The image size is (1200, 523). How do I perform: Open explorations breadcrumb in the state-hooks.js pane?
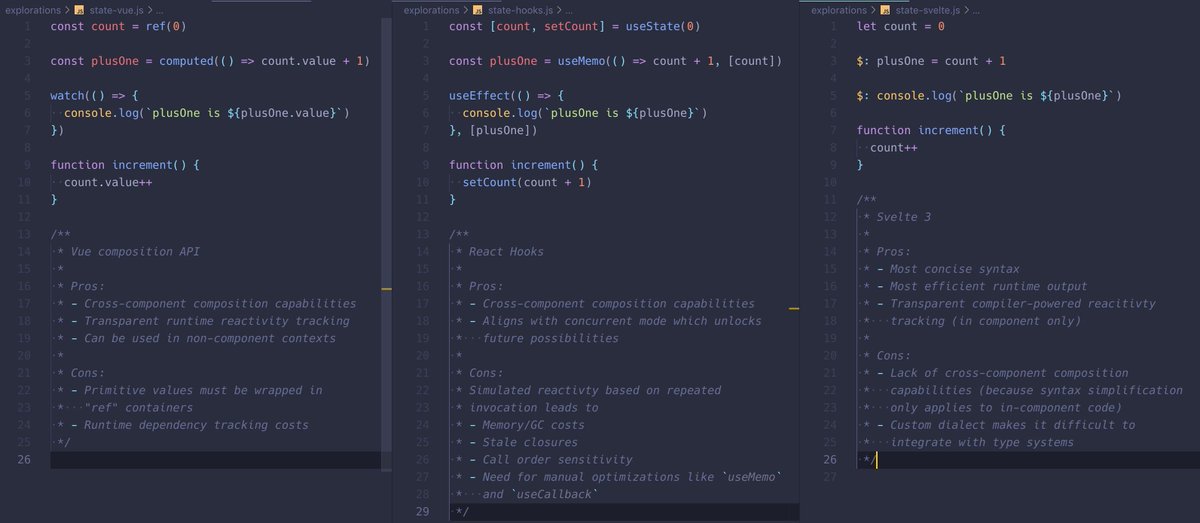click(x=432, y=10)
